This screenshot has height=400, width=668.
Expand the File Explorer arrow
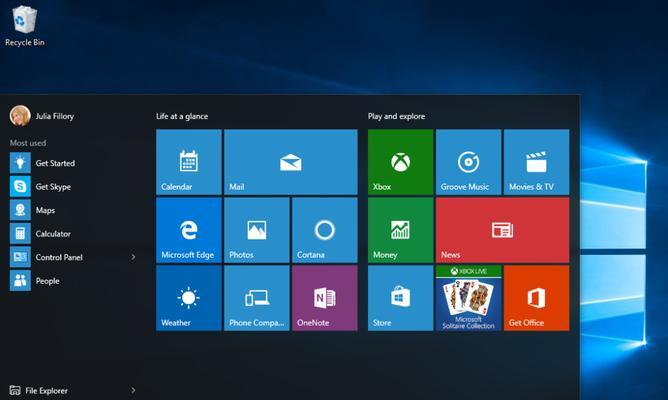coord(133,390)
